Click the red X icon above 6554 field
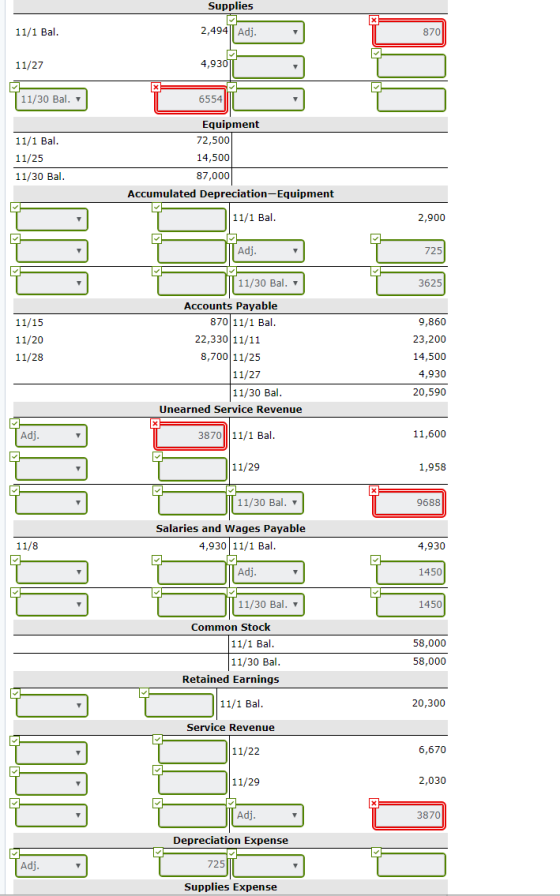560x896 pixels. pyautogui.click(x=156, y=87)
